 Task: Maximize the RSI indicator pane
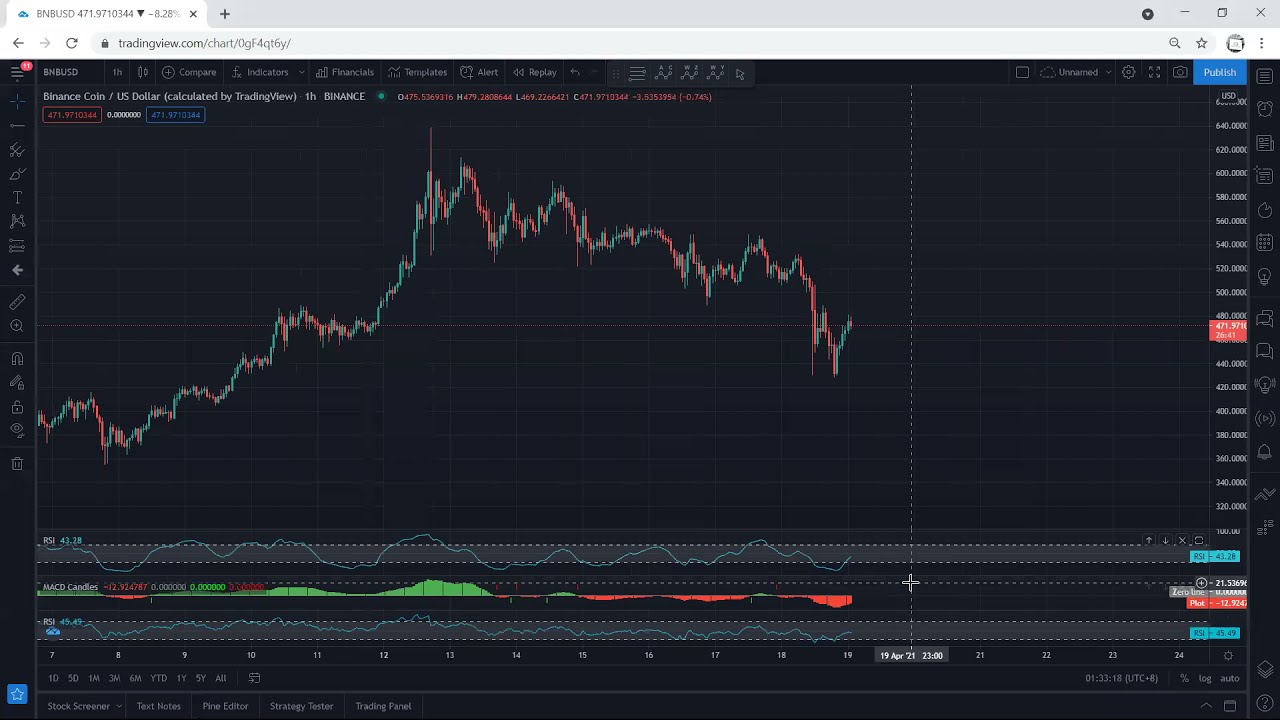click(x=1199, y=541)
